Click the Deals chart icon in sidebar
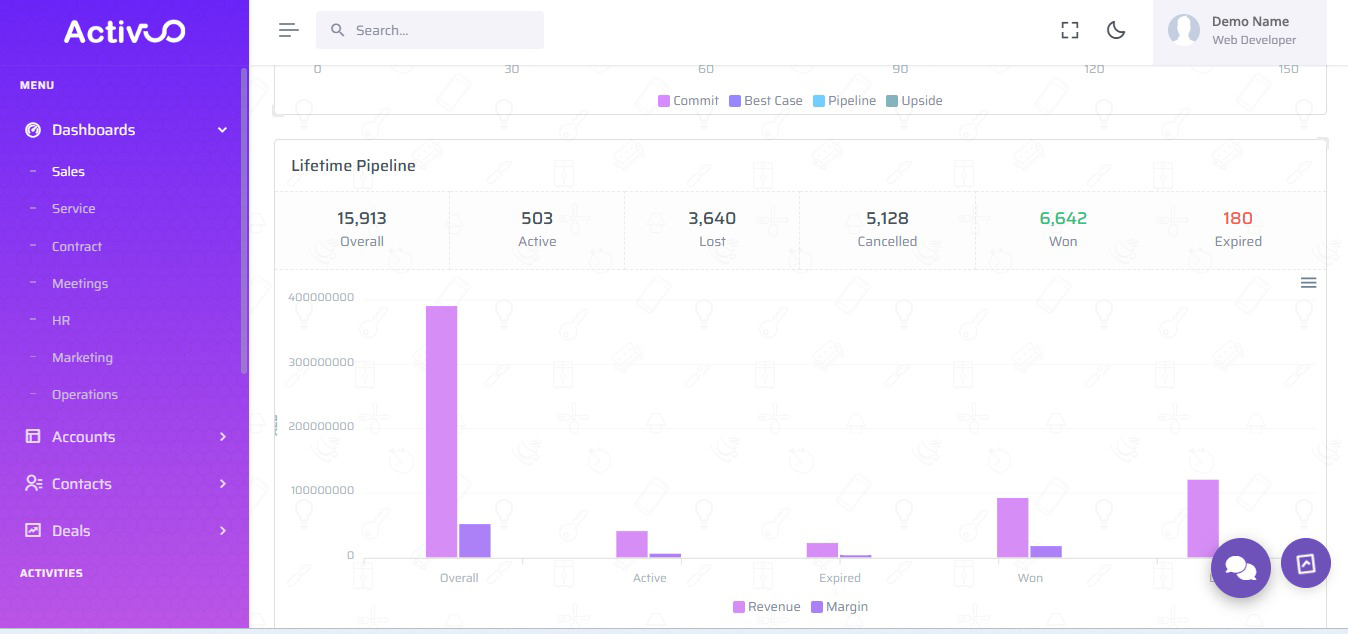Screen dimensions: 1348x634 point(33,531)
